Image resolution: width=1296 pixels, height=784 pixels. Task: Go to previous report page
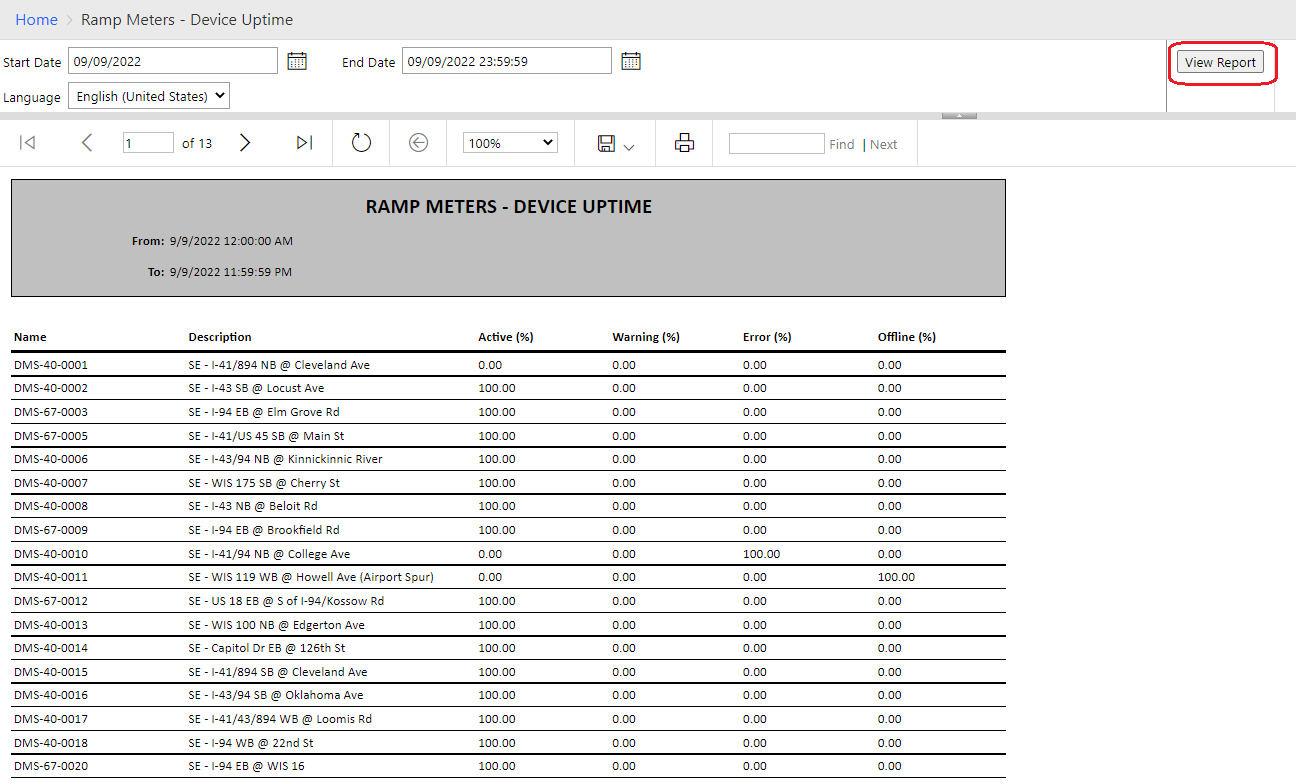point(87,143)
